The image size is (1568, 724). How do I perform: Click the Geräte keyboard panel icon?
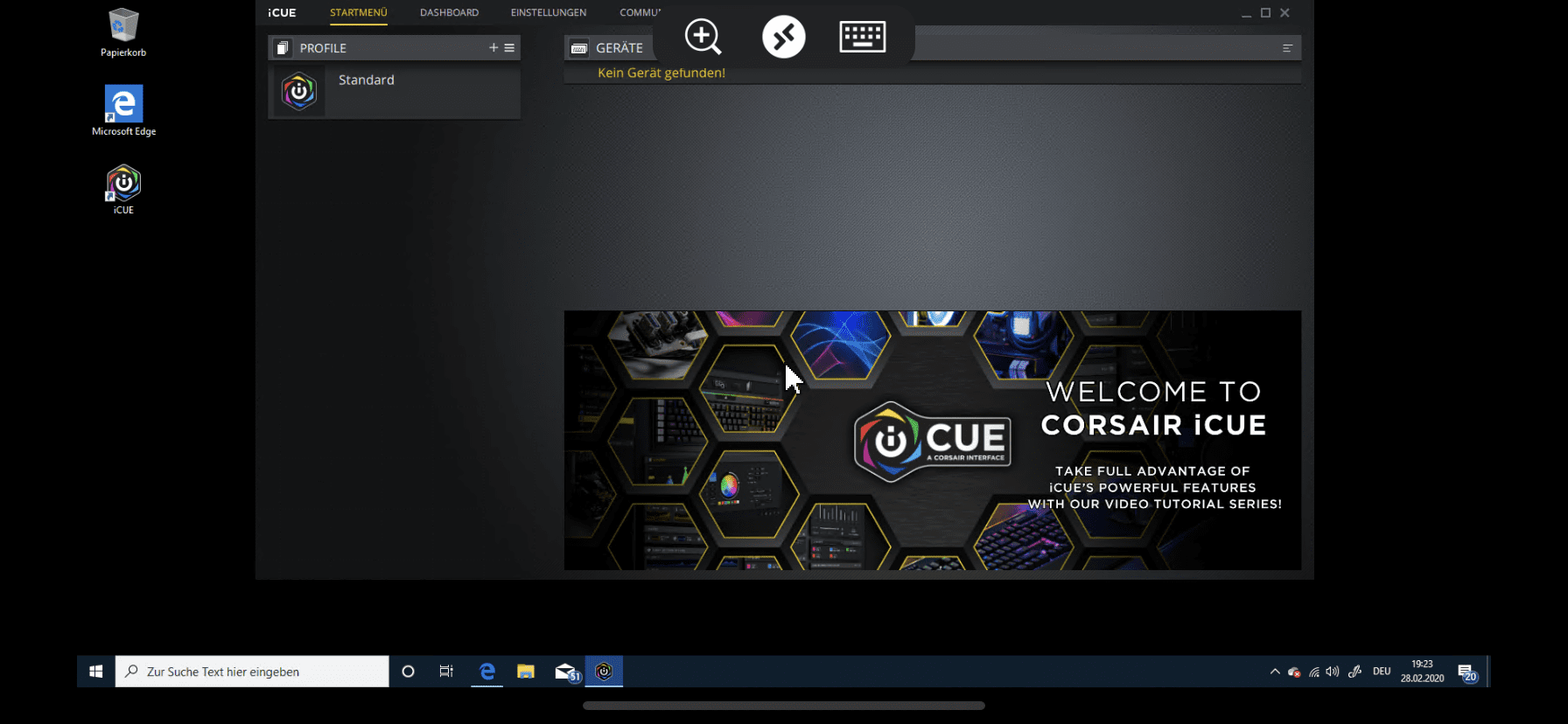[x=578, y=48]
